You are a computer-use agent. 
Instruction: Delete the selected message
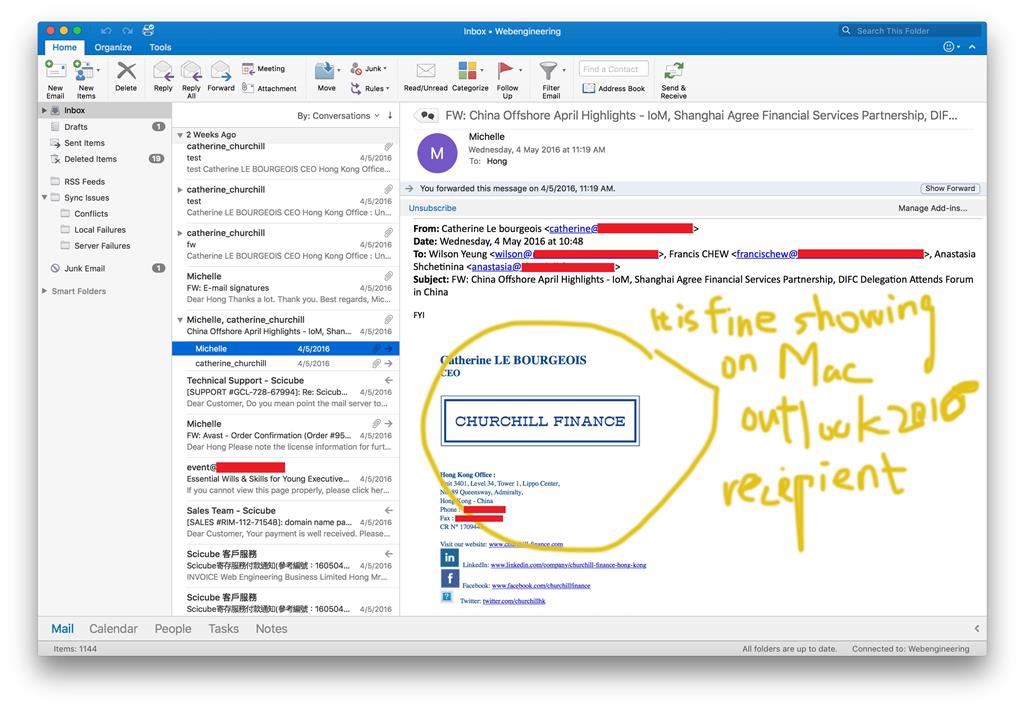tap(126, 76)
